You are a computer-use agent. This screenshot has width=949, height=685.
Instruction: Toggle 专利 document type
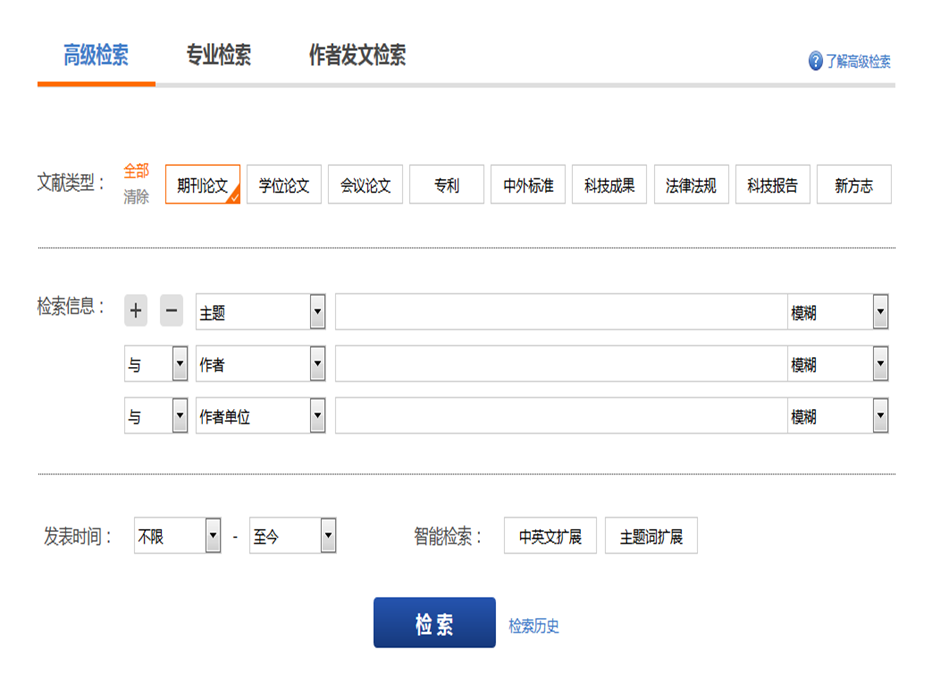coord(447,185)
